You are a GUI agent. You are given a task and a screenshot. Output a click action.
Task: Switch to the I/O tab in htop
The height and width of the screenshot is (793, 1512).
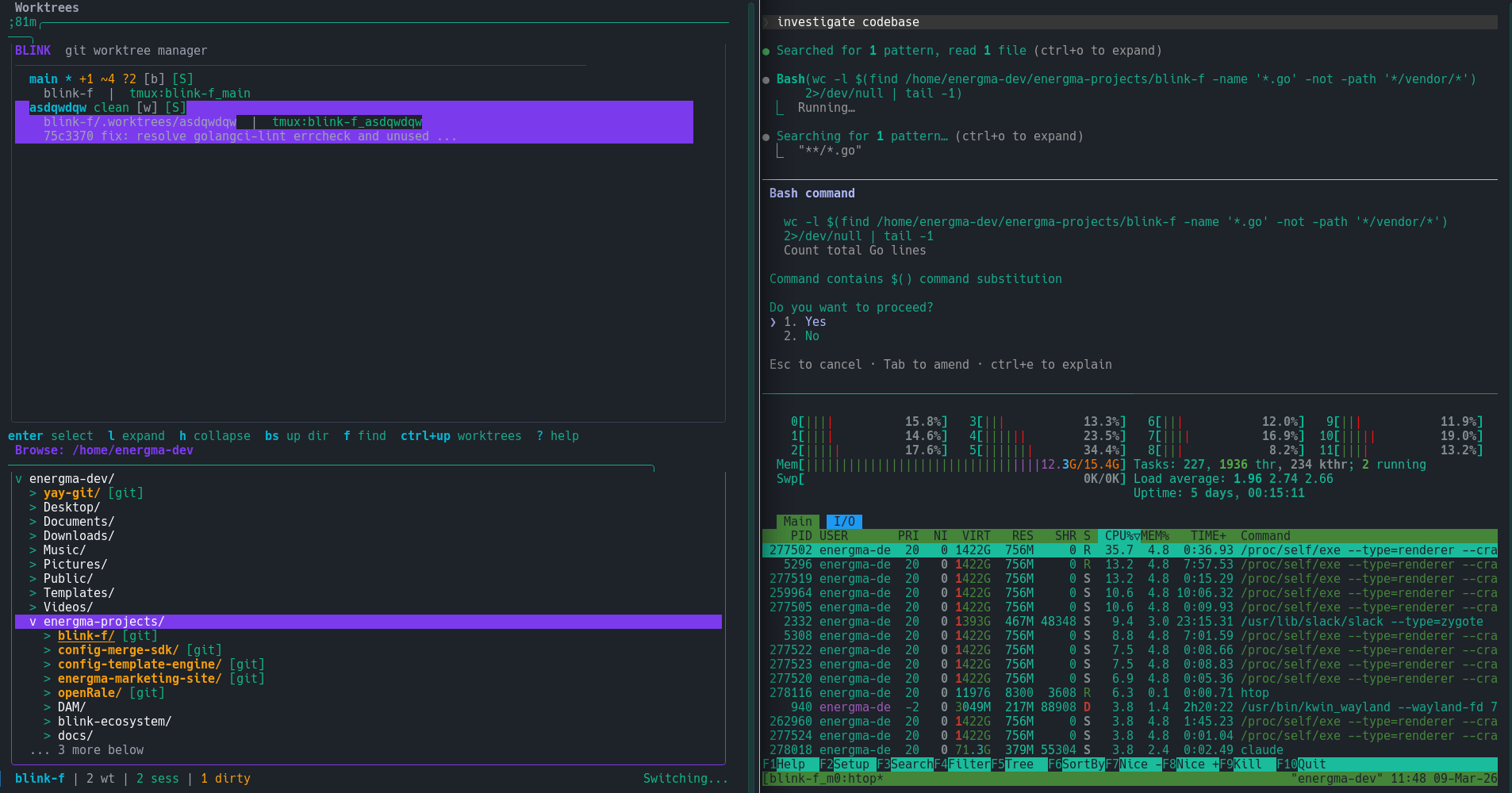[x=844, y=522]
